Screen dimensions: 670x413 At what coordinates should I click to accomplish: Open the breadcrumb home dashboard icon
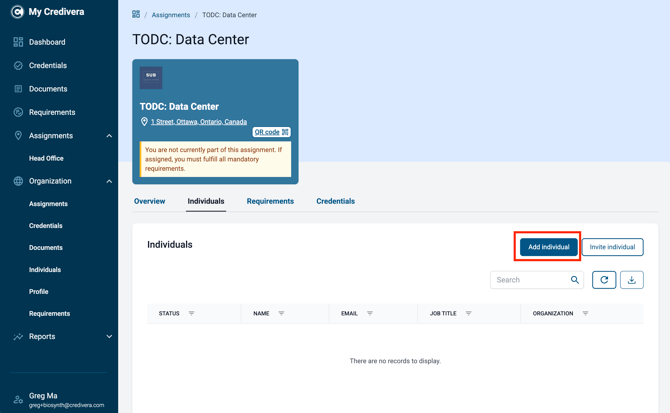[136, 15]
